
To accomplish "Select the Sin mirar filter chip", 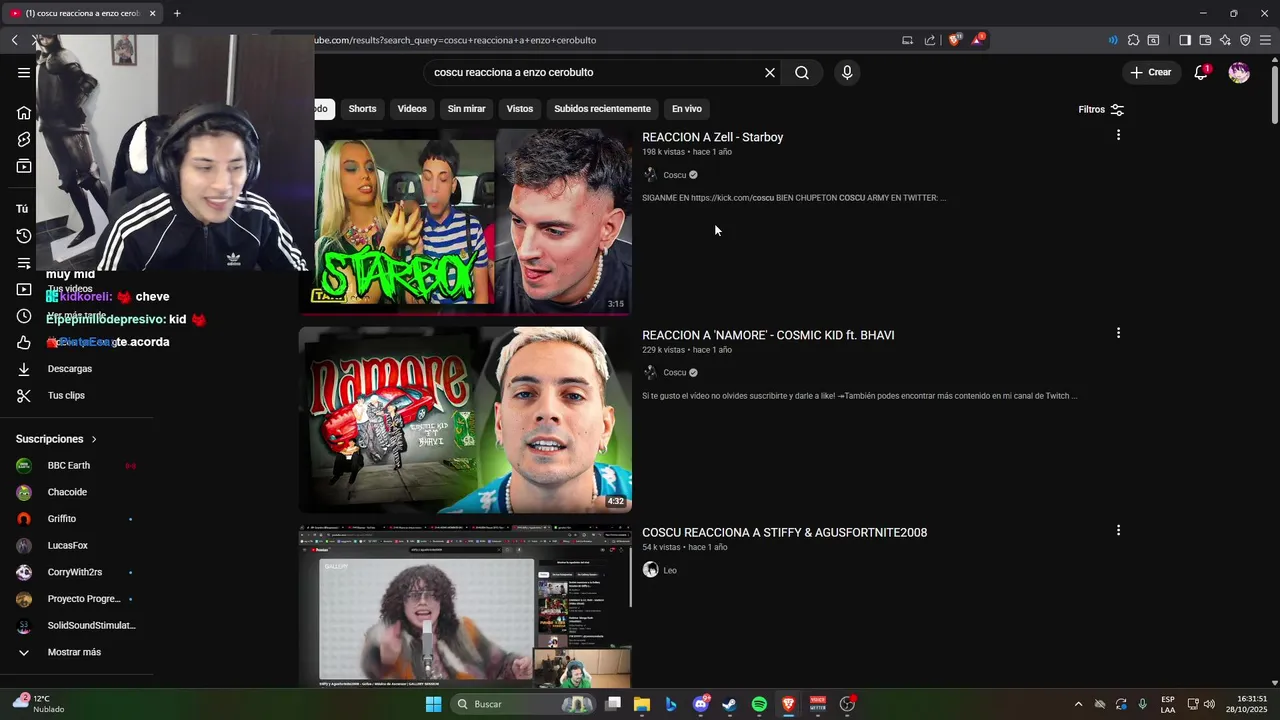I will pos(466,109).
